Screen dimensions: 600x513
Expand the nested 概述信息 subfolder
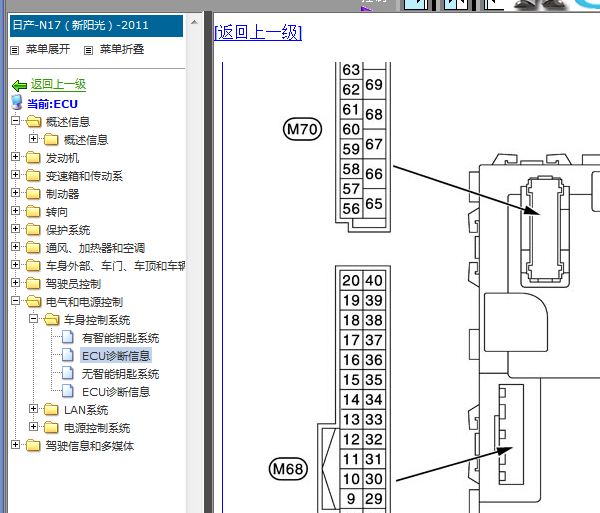[33, 138]
